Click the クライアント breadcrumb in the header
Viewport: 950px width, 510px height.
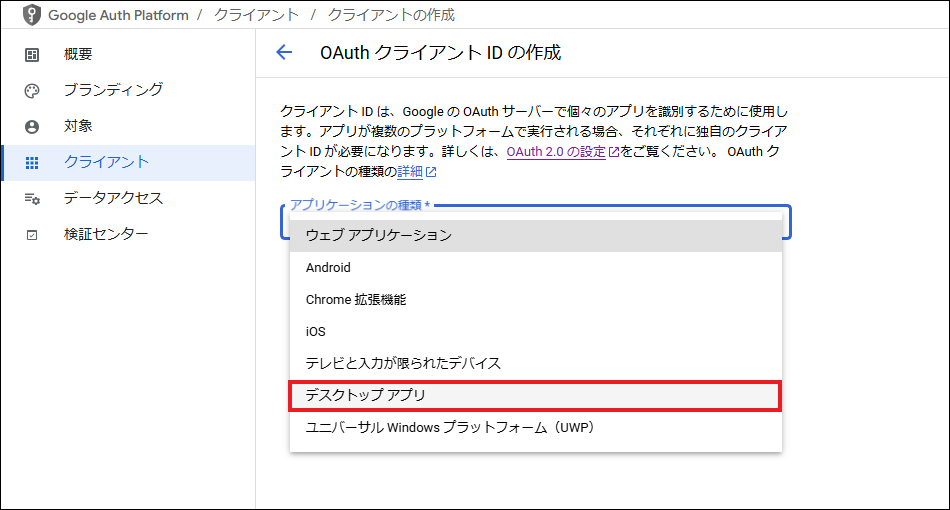click(255, 16)
